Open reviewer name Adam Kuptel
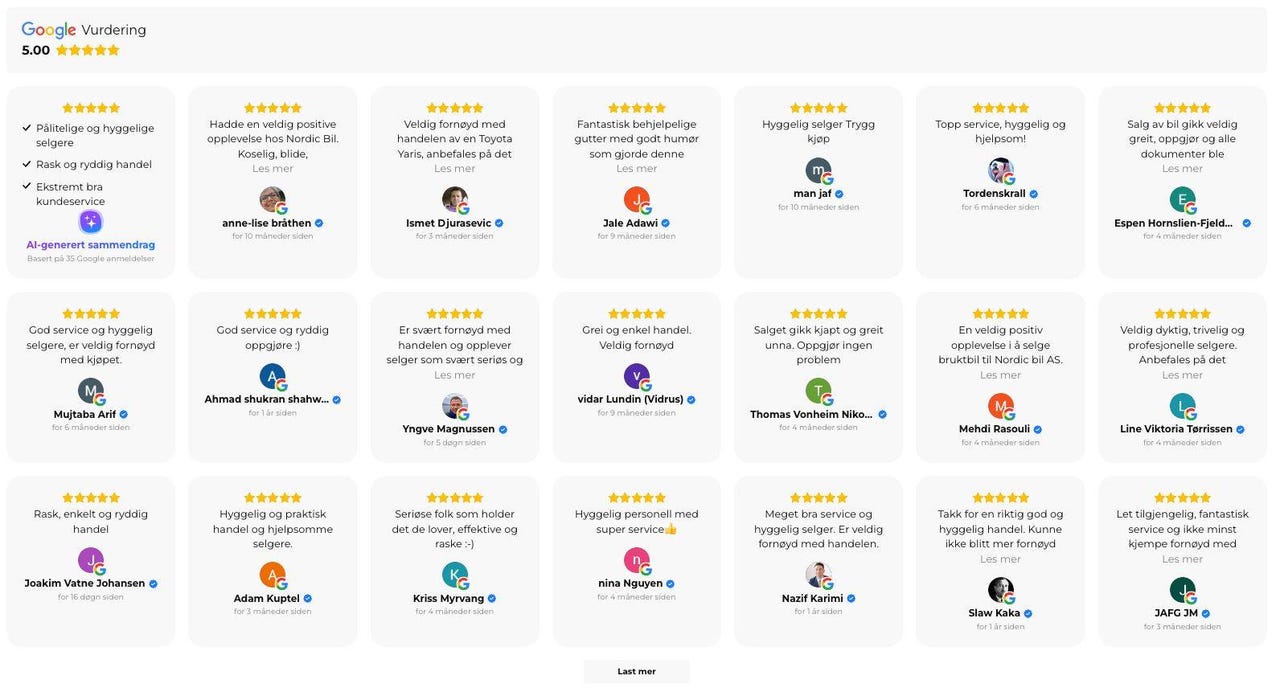This screenshot has height=696, width=1280. click(x=266, y=599)
